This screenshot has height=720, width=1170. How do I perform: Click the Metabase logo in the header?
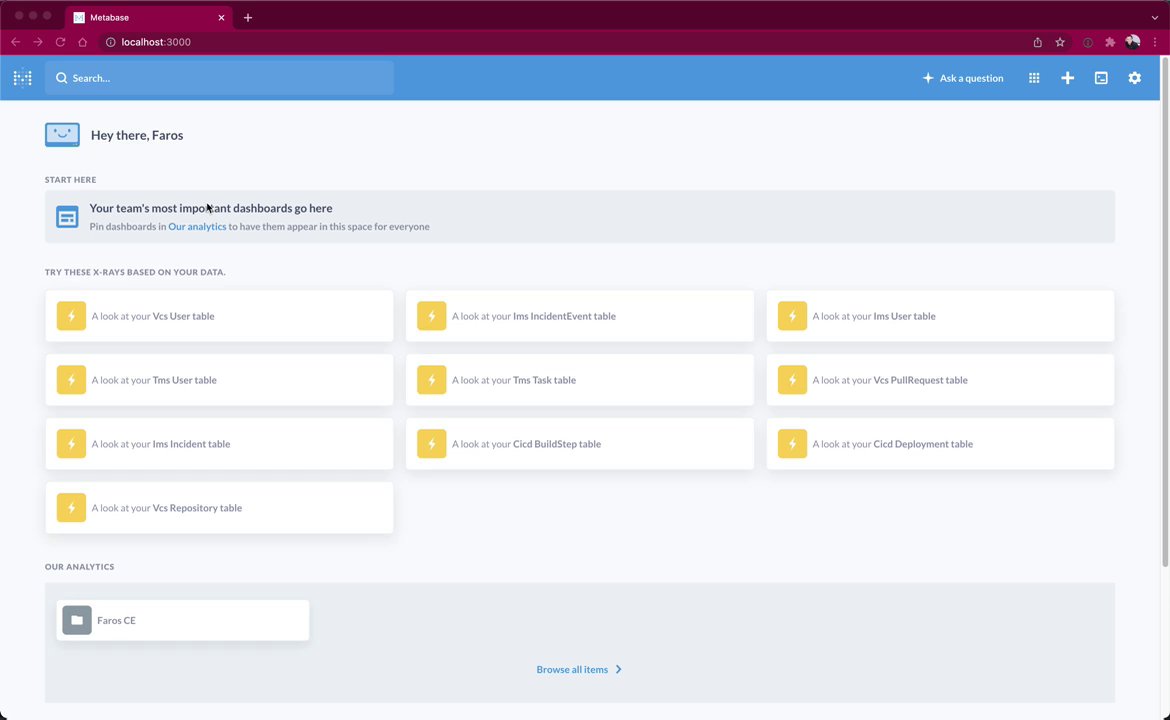pos(22,78)
